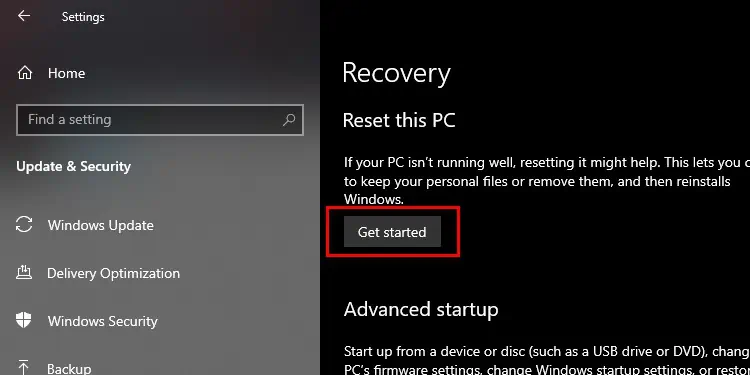Click the magnifier icon in the search box
This screenshot has height=375, width=750.
point(289,120)
